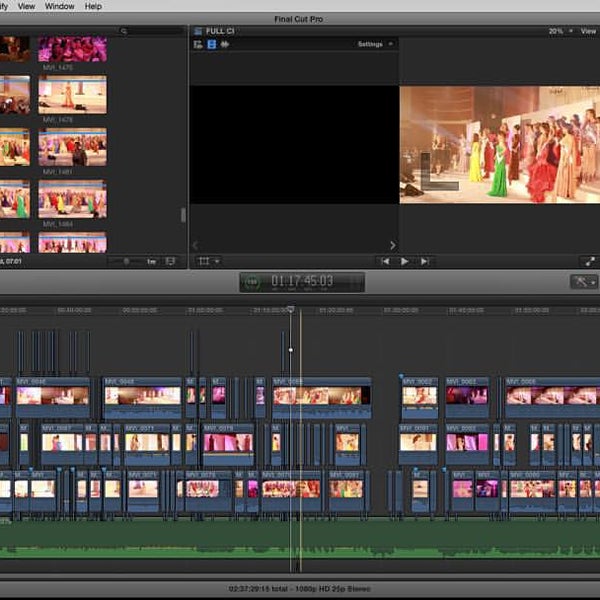
Task: Click the browser clip appearance icon
Action: 170,261
